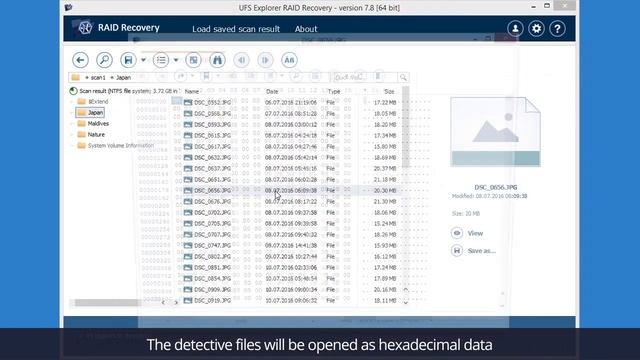Click the 'AB' text encoding icon

pos(289,60)
